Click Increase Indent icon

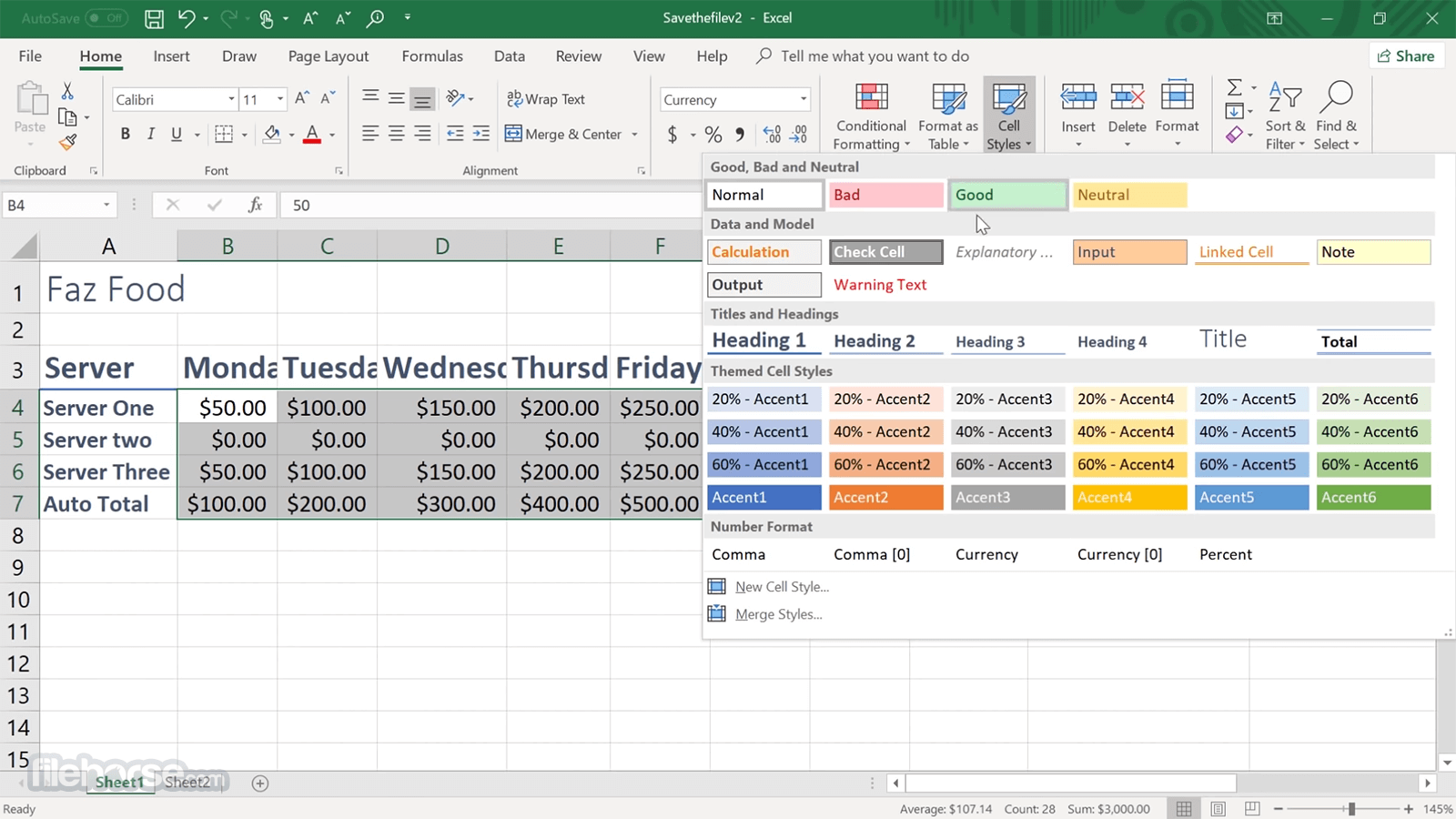click(x=481, y=134)
